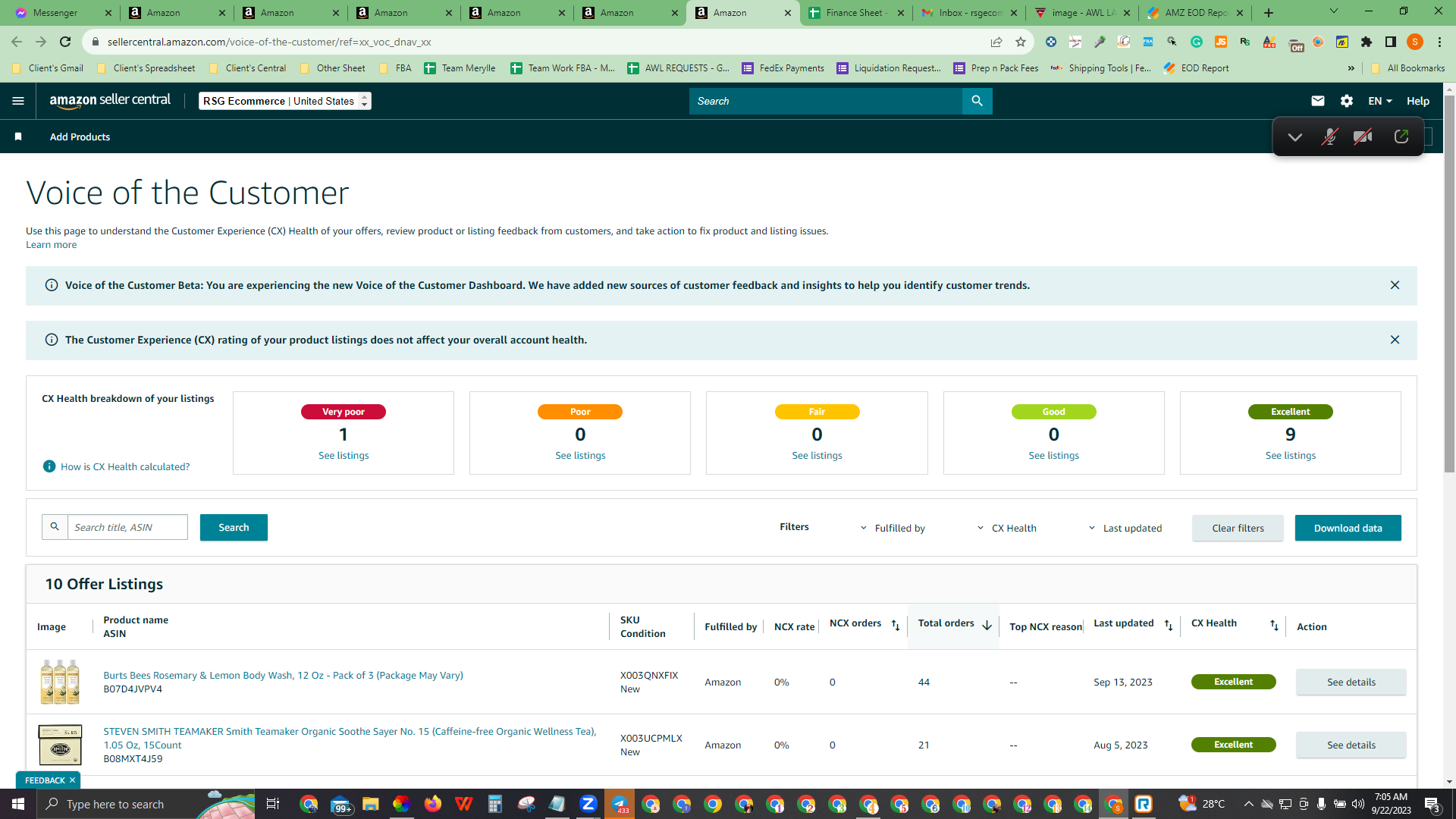This screenshot has height=819, width=1456.
Task: Click the search magnifier beside title ASIN field
Action: [55, 527]
